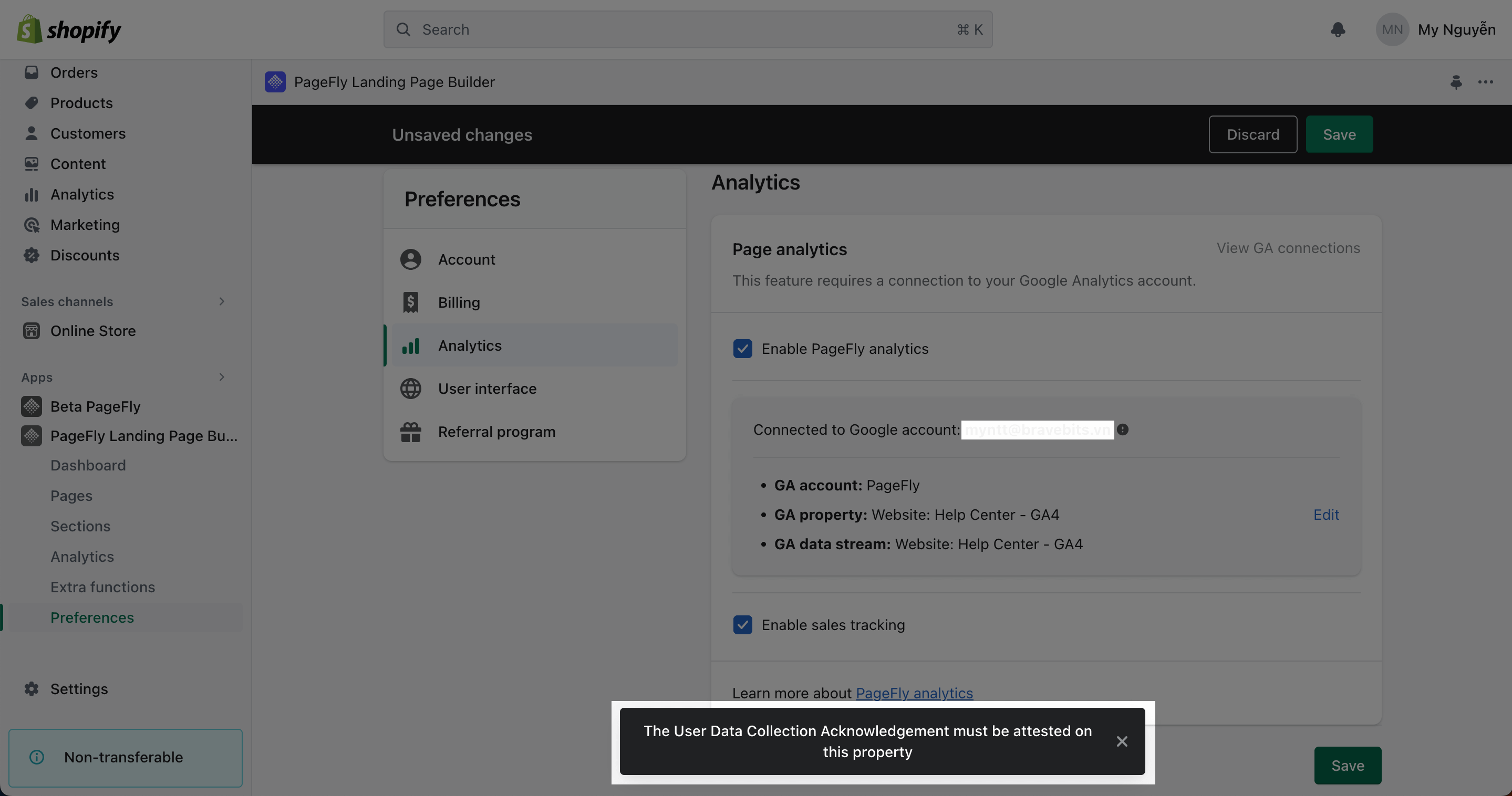Click the Customers person icon

coord(32,133)
